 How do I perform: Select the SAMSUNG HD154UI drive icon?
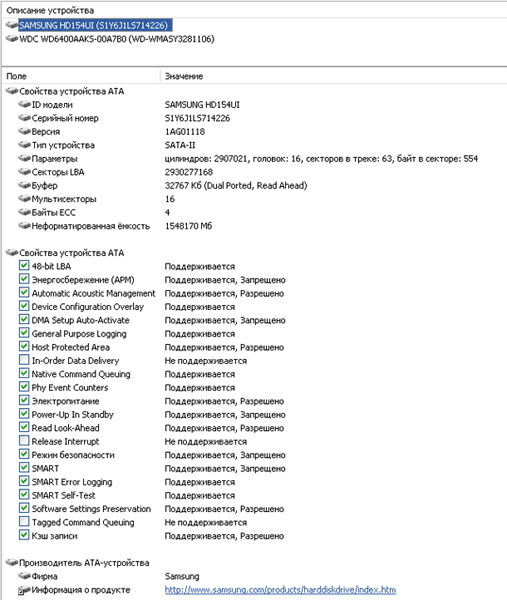pos(12,25)
